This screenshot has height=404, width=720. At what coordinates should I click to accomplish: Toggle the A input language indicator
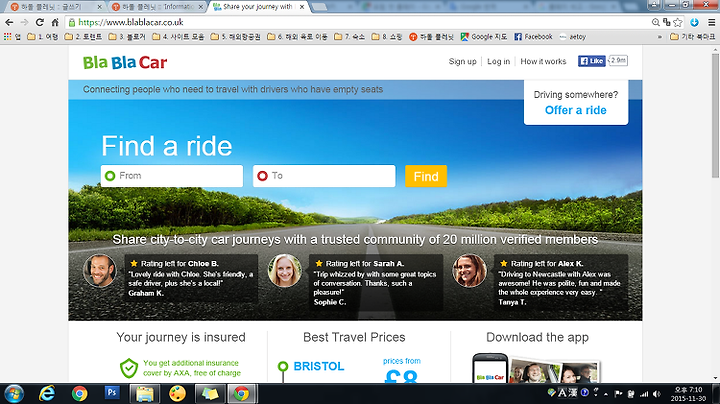coord(562,393)
